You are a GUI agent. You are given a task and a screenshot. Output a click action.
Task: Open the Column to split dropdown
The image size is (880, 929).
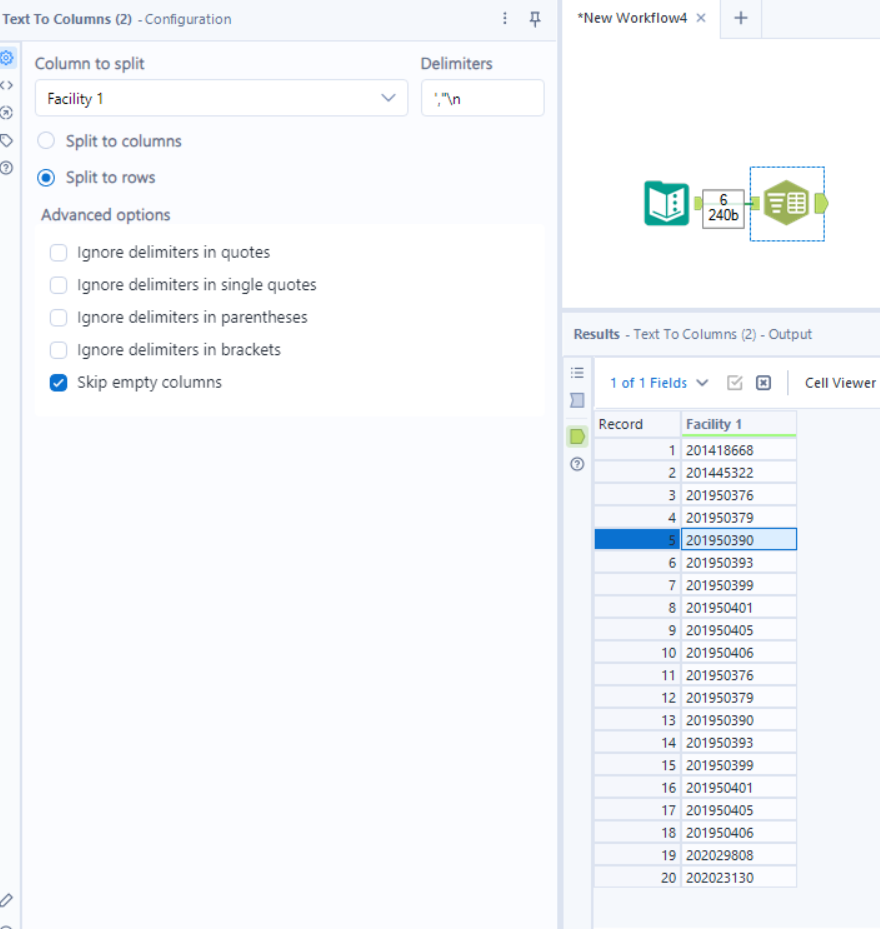click(x=221, y=98)
